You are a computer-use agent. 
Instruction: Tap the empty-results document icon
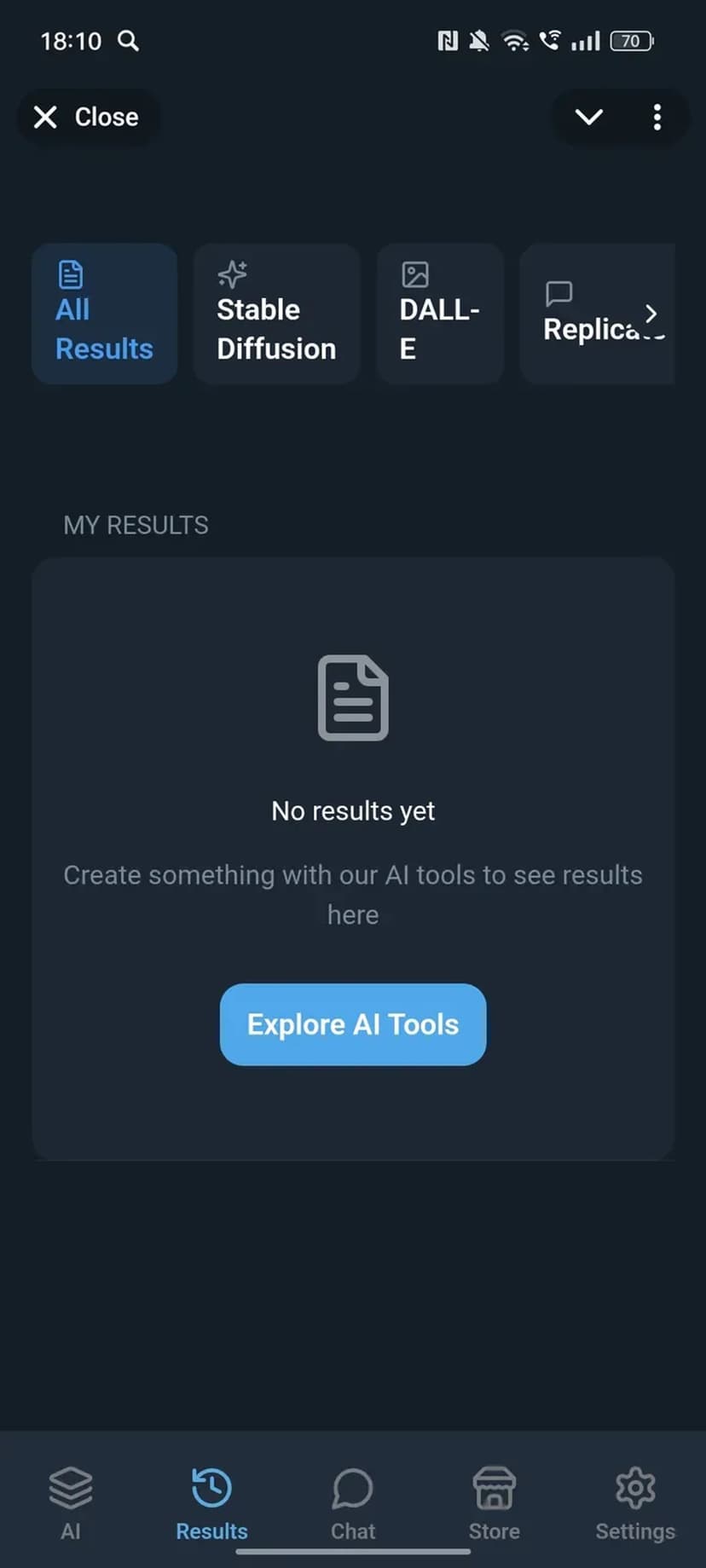coord(353,698)
